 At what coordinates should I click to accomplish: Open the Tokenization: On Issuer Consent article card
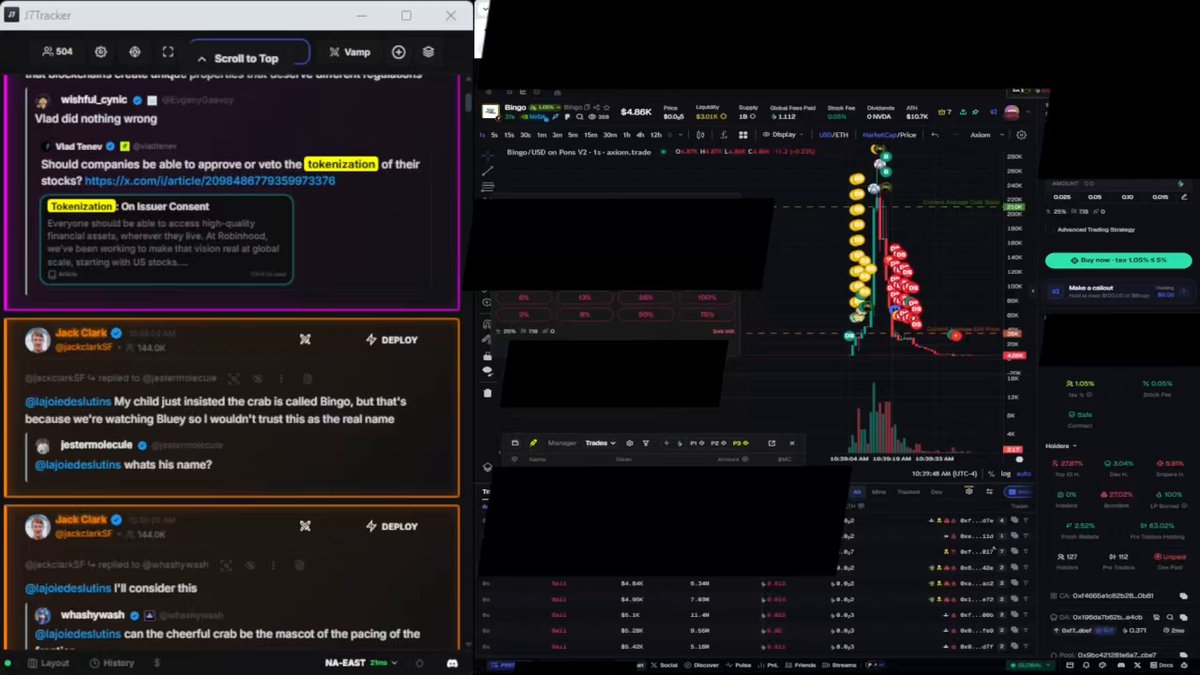click(167, 239)
